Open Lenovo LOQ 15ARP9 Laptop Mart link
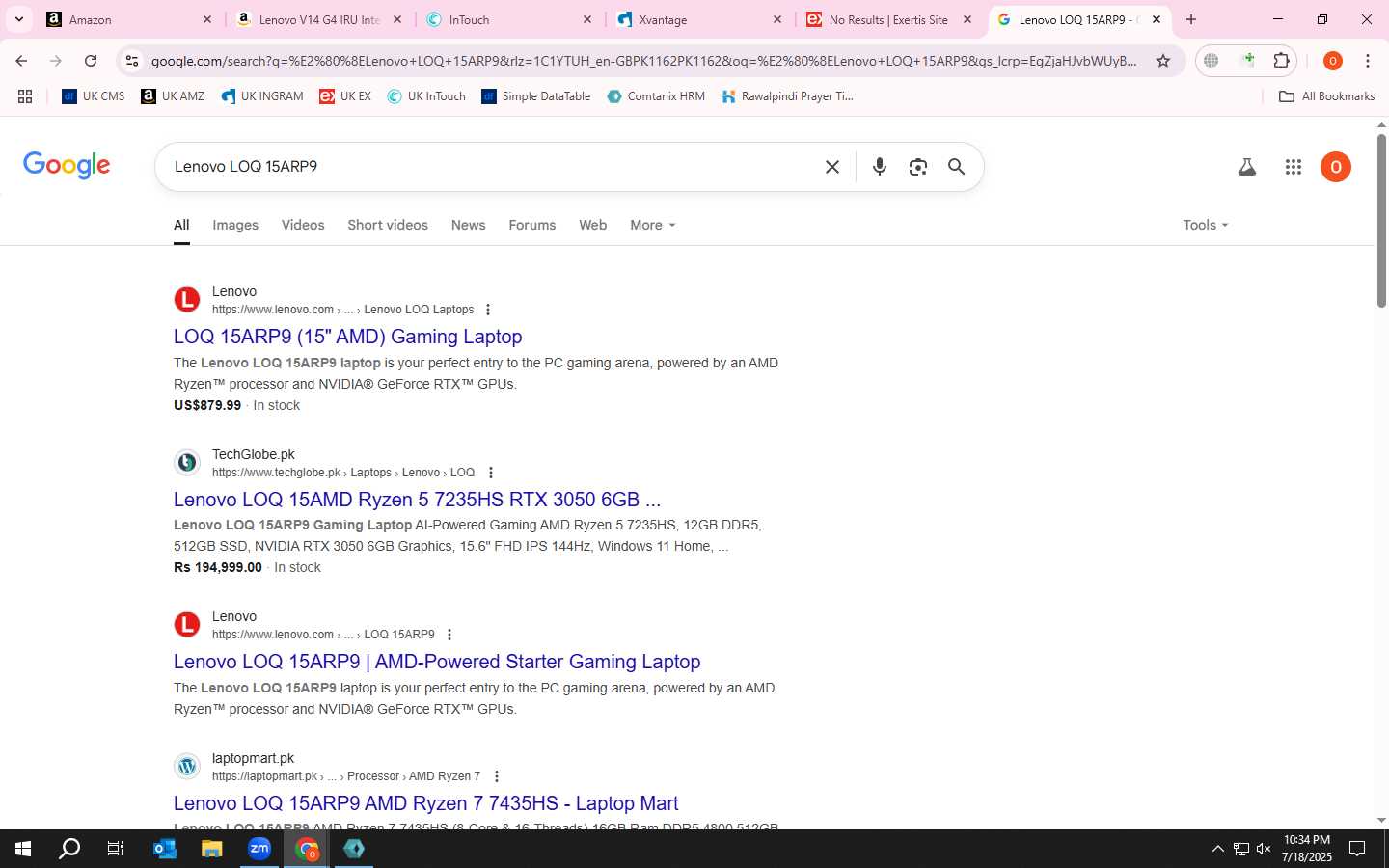1389x868 pixels. (425, 803)
